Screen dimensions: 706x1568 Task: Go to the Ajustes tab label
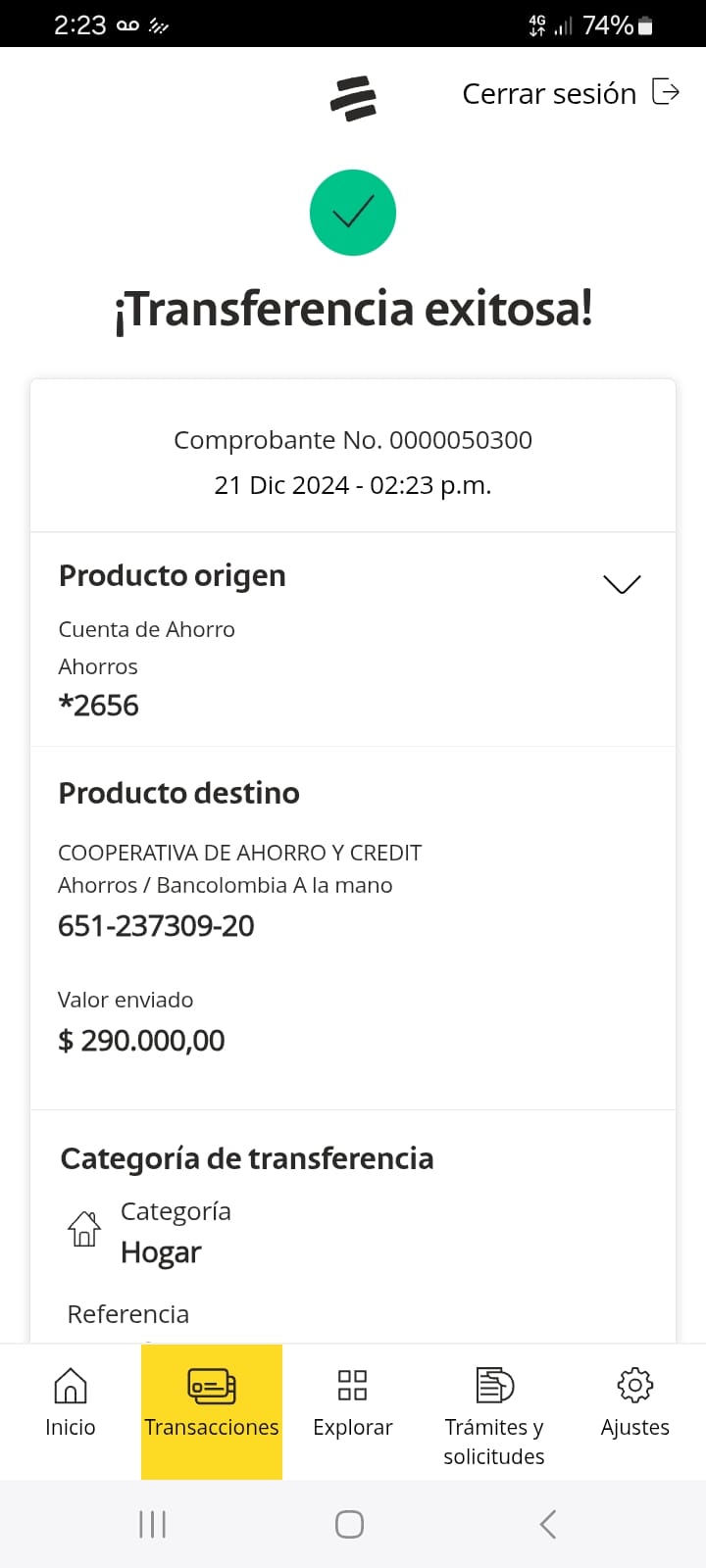[x=634, y=1427]
